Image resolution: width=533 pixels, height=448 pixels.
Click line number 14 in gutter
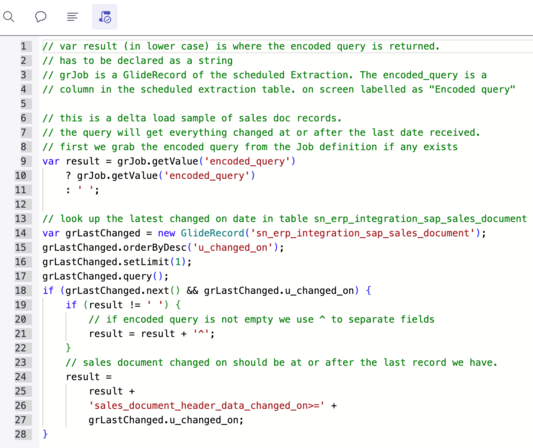click(21, 233)
